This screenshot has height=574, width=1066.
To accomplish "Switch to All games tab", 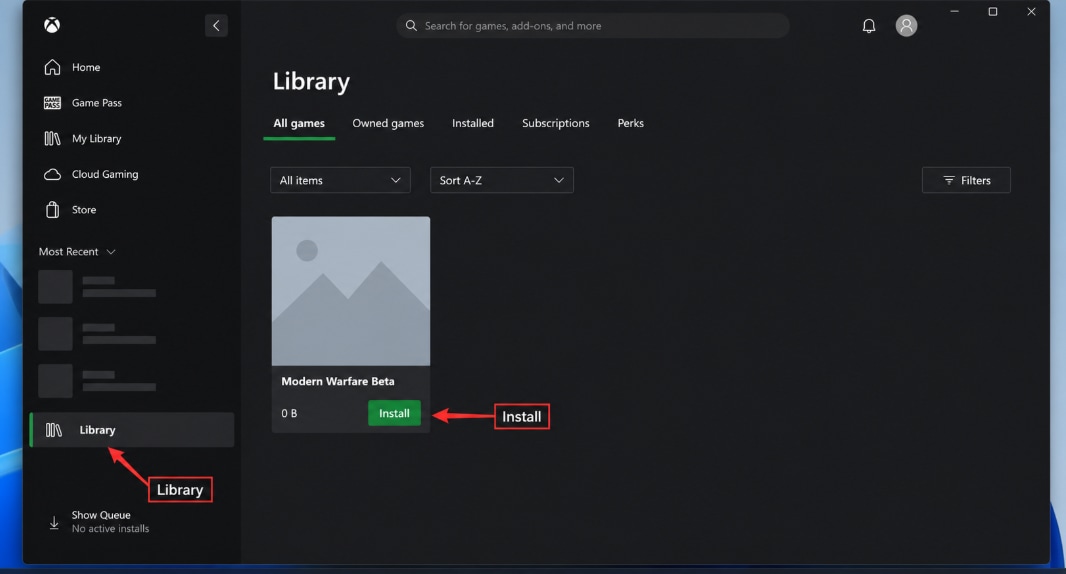I will click(x=299, y=123).
